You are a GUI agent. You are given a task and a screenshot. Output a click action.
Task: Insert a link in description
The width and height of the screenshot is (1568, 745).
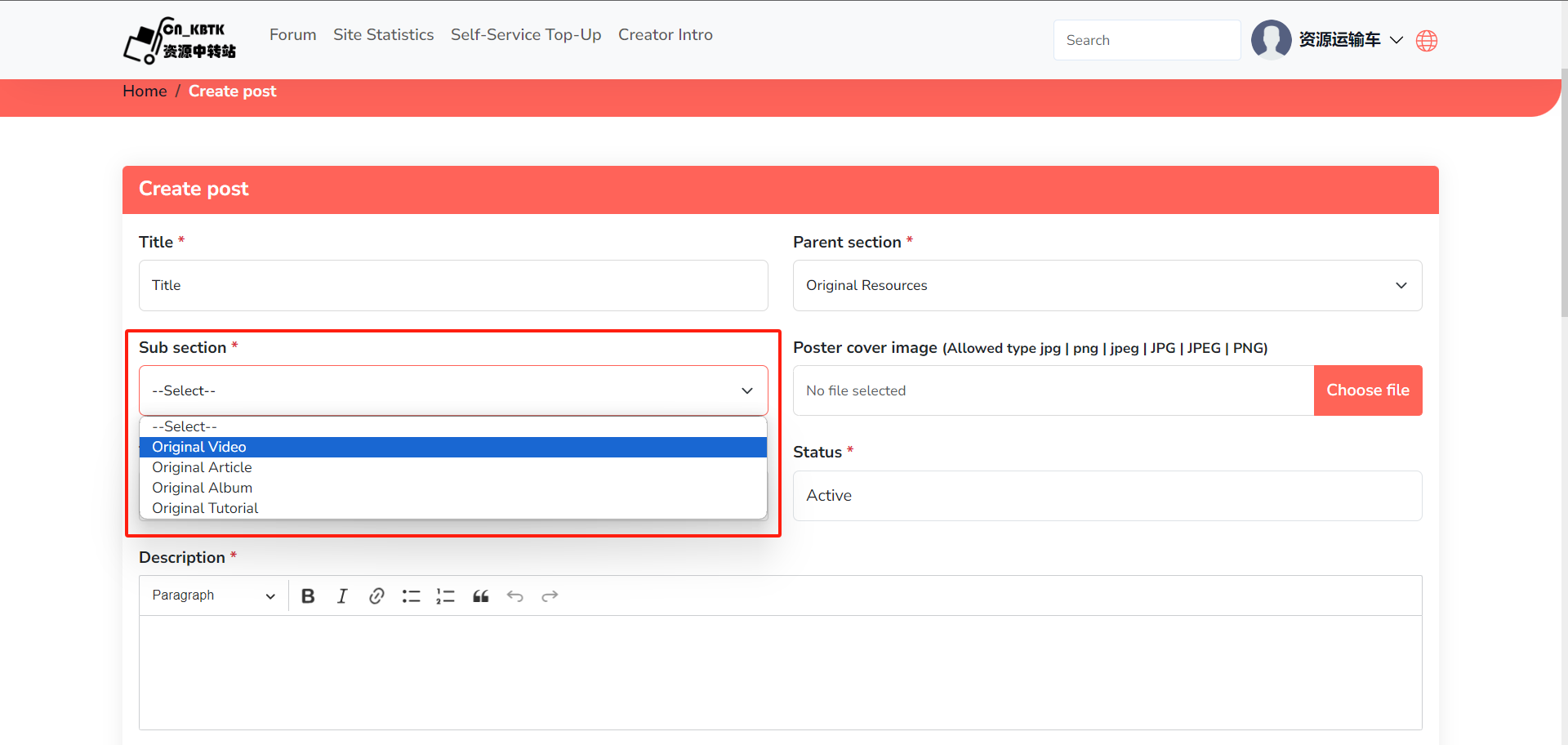point(376,596)
